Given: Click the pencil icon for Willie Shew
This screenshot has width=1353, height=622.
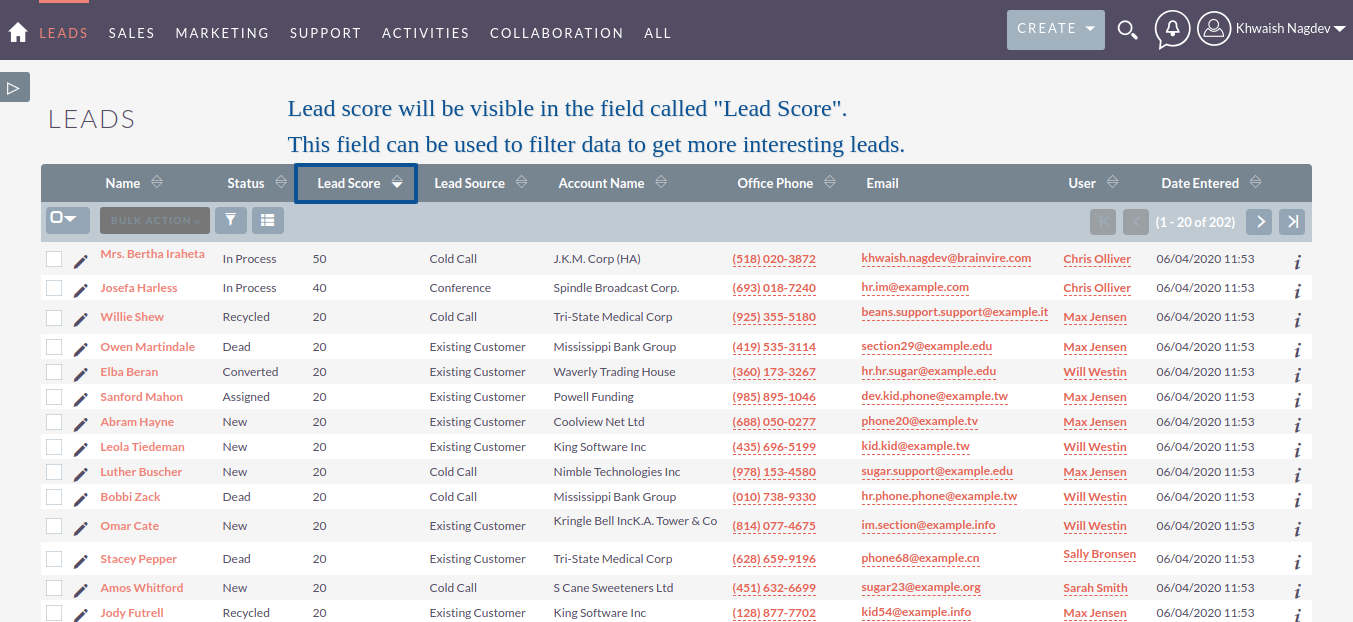Looking at the screenshot, I should point(81,319).
